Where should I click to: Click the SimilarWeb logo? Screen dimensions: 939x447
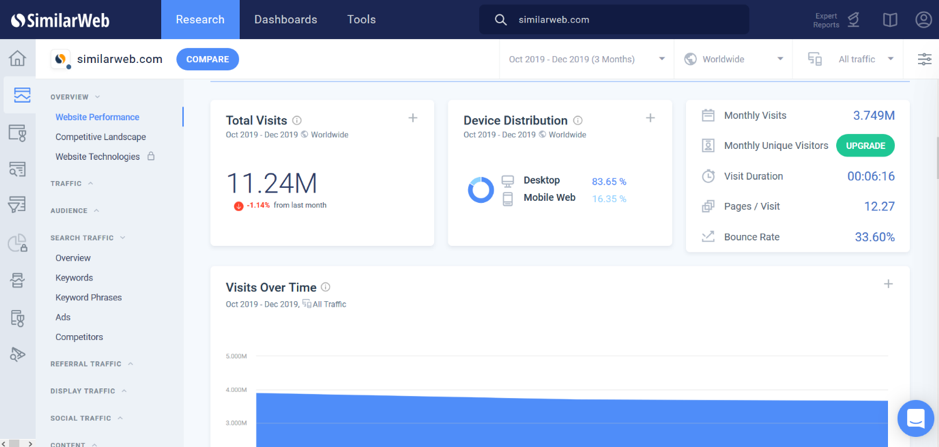(x=60, y=20)
